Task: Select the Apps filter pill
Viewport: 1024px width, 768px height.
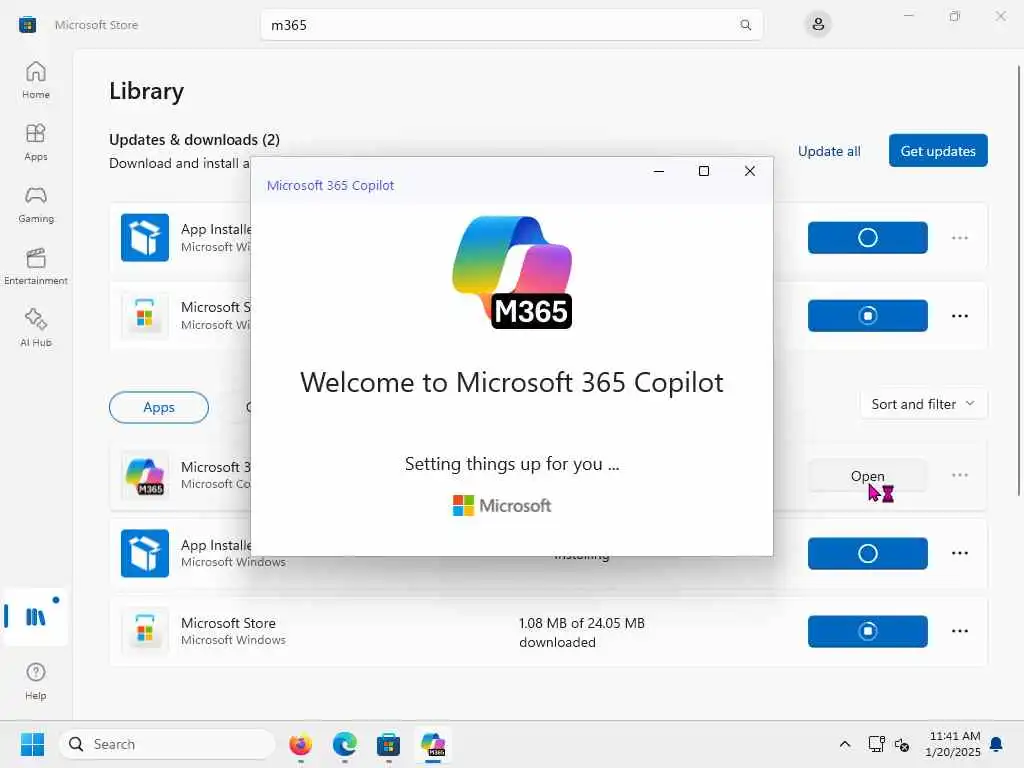Action: (159, 407)
